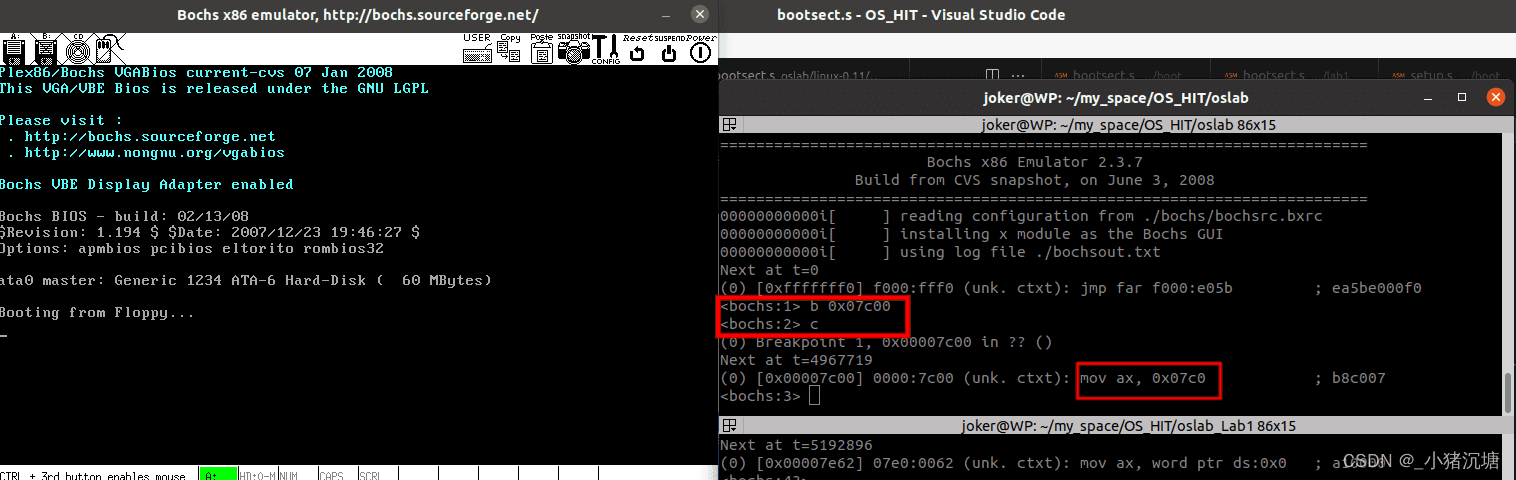Image resolution: width=1516 pixels, height=480 pixels.
Task: Click the A: floppy indicator in Bochs status bar
Action: click(x=217, y=474)
